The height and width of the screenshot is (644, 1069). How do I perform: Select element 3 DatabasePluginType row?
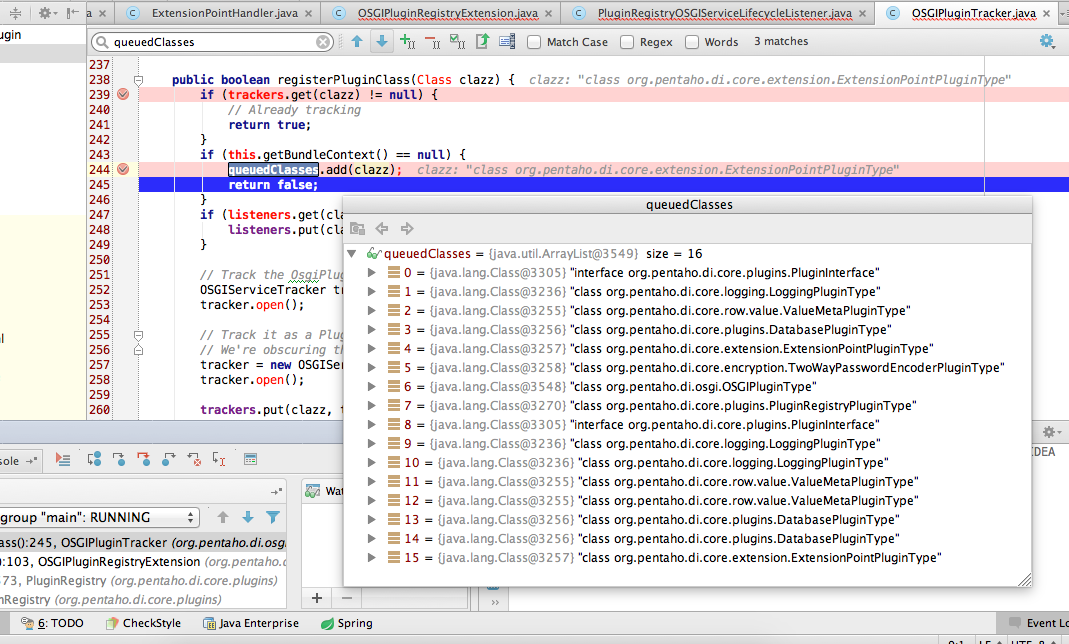point(687,330)
